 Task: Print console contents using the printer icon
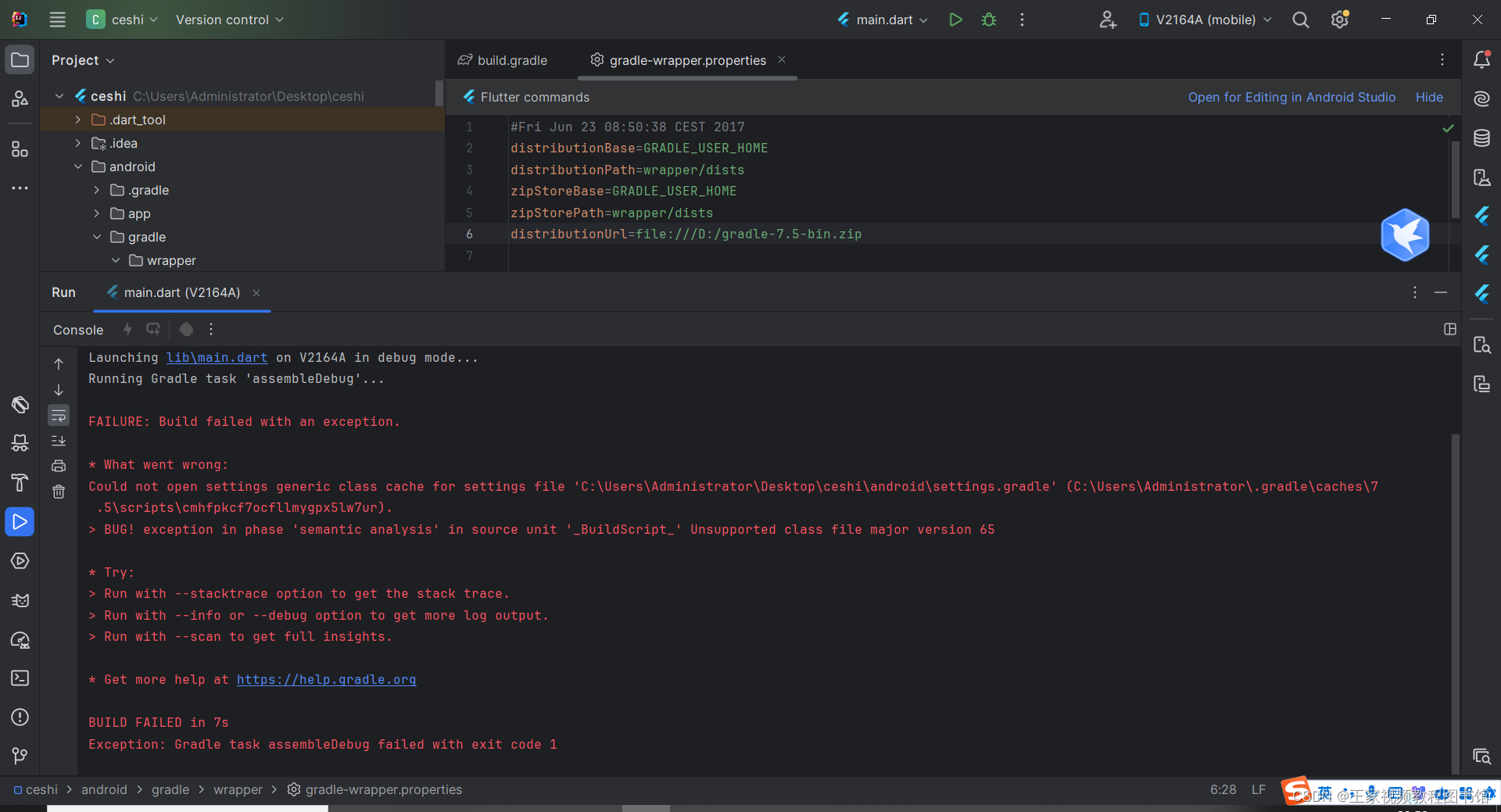59,466
